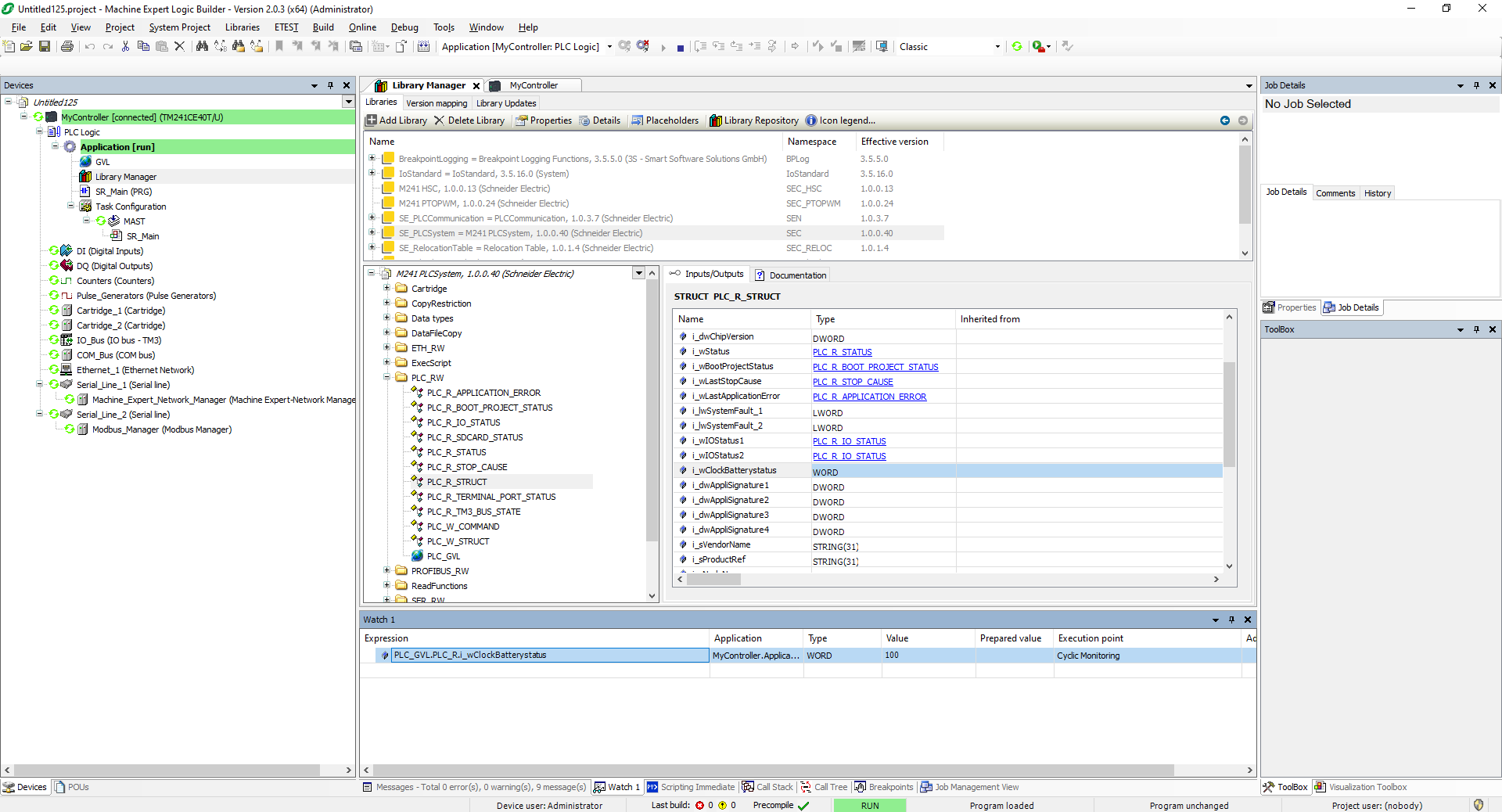Stop the application with blue square icon
Screen dimensions: 1502x812
[681, 48]
